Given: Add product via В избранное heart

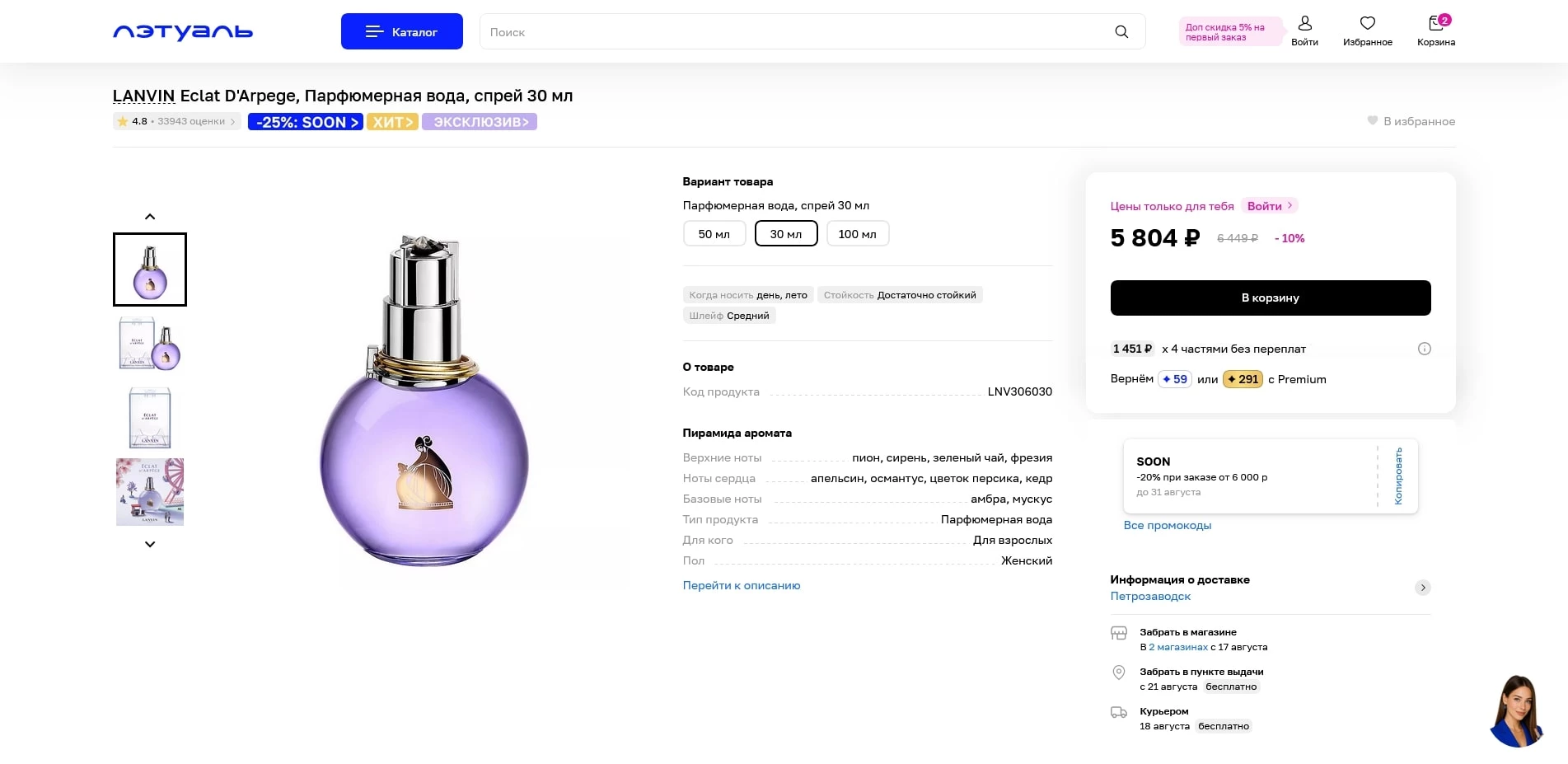Looking at the screenshot, I should (x=1373, y=121).
